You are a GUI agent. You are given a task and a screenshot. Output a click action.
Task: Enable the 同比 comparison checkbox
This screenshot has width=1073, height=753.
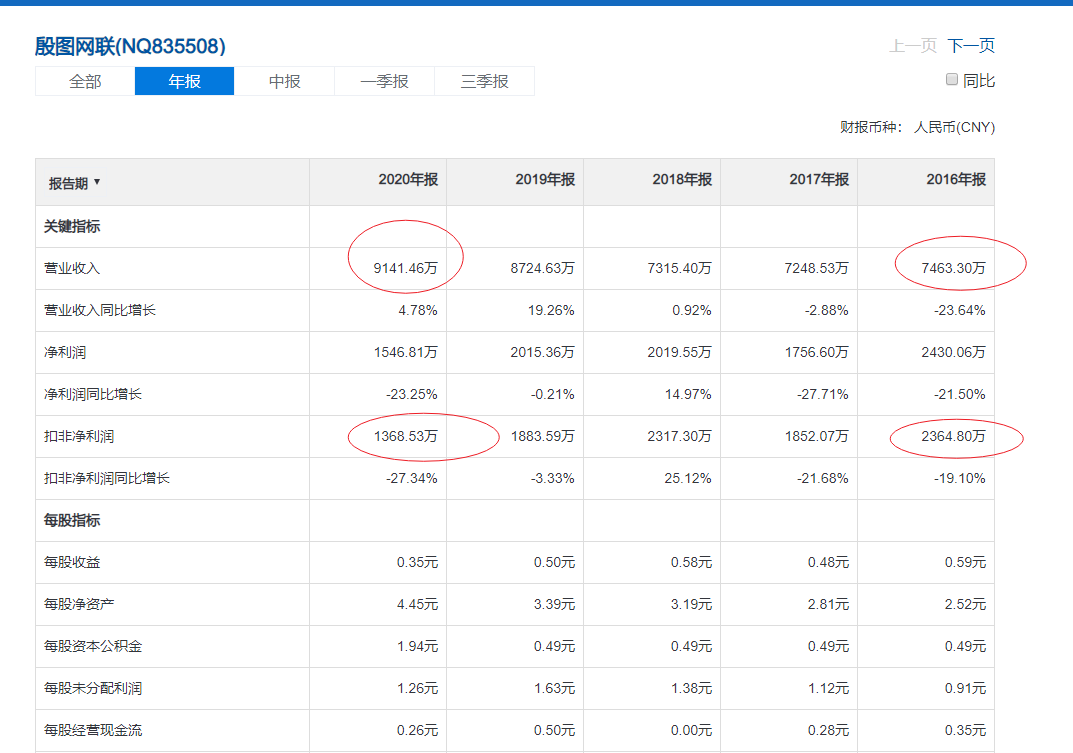951,78
